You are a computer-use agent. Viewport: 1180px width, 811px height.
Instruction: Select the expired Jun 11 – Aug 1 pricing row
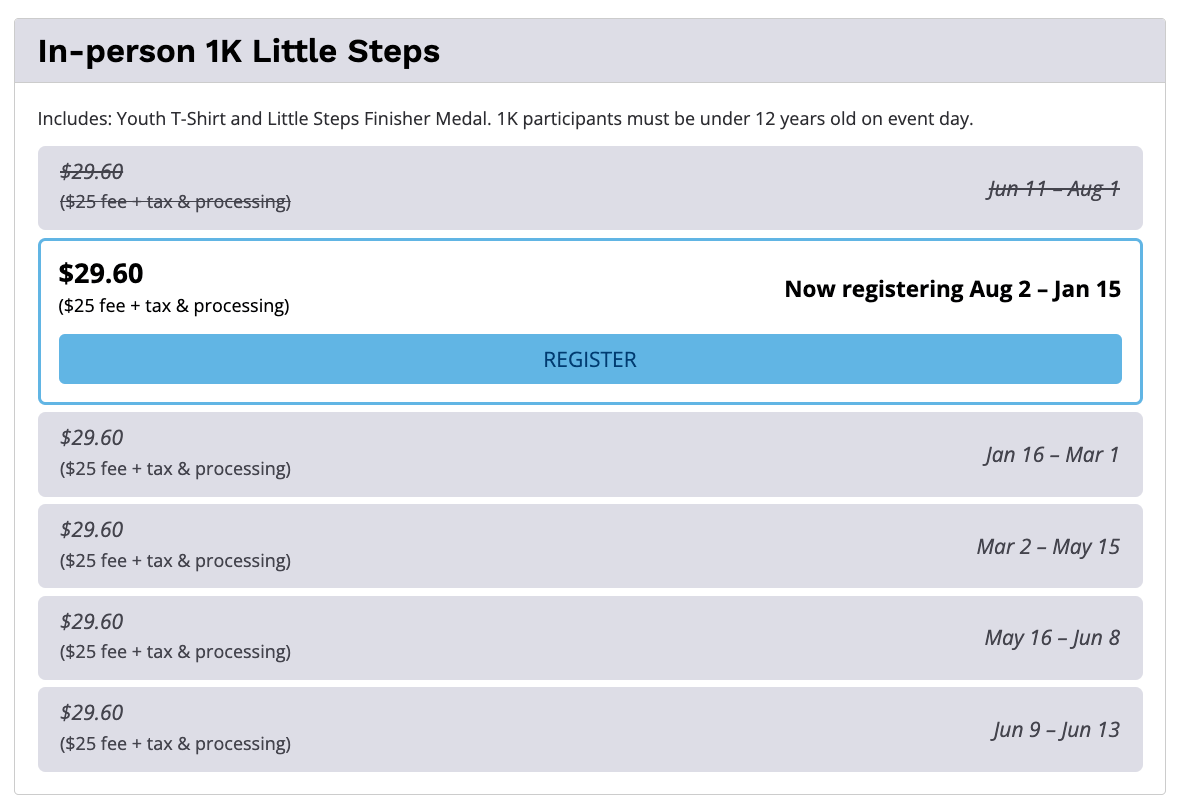(x=590, y=188)
